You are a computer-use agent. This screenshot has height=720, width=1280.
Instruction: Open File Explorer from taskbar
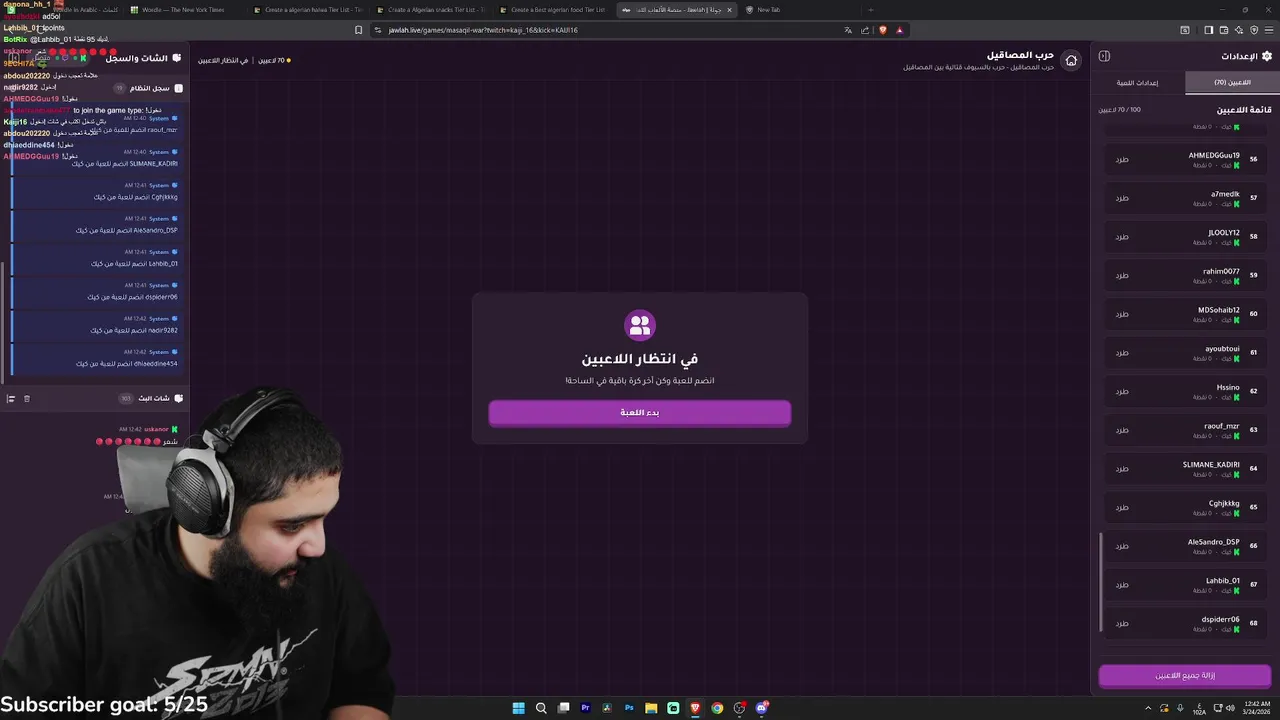coord(651,708)
